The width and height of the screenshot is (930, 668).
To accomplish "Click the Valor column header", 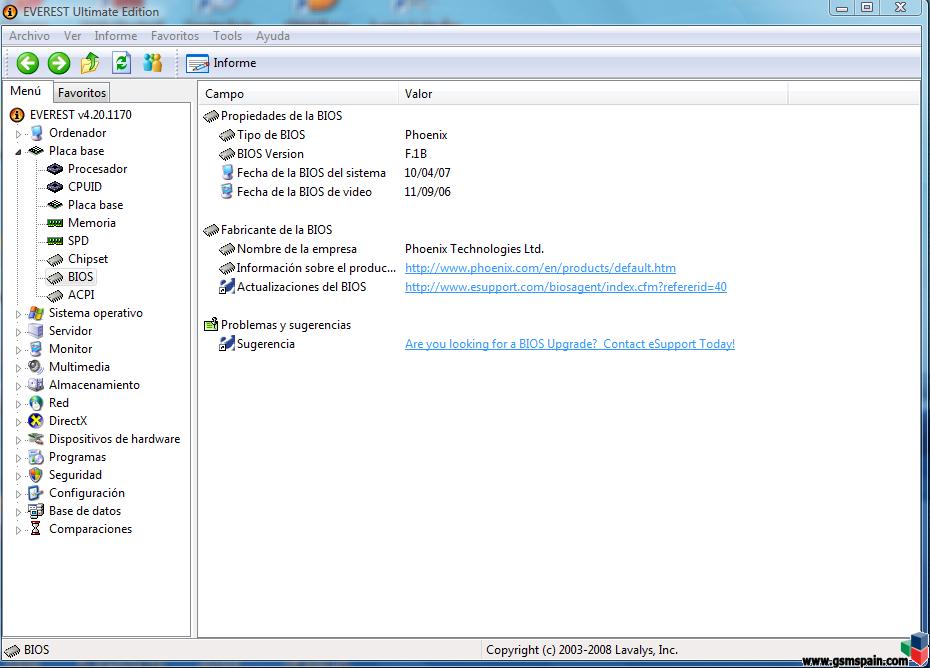I will click(593, 94).
